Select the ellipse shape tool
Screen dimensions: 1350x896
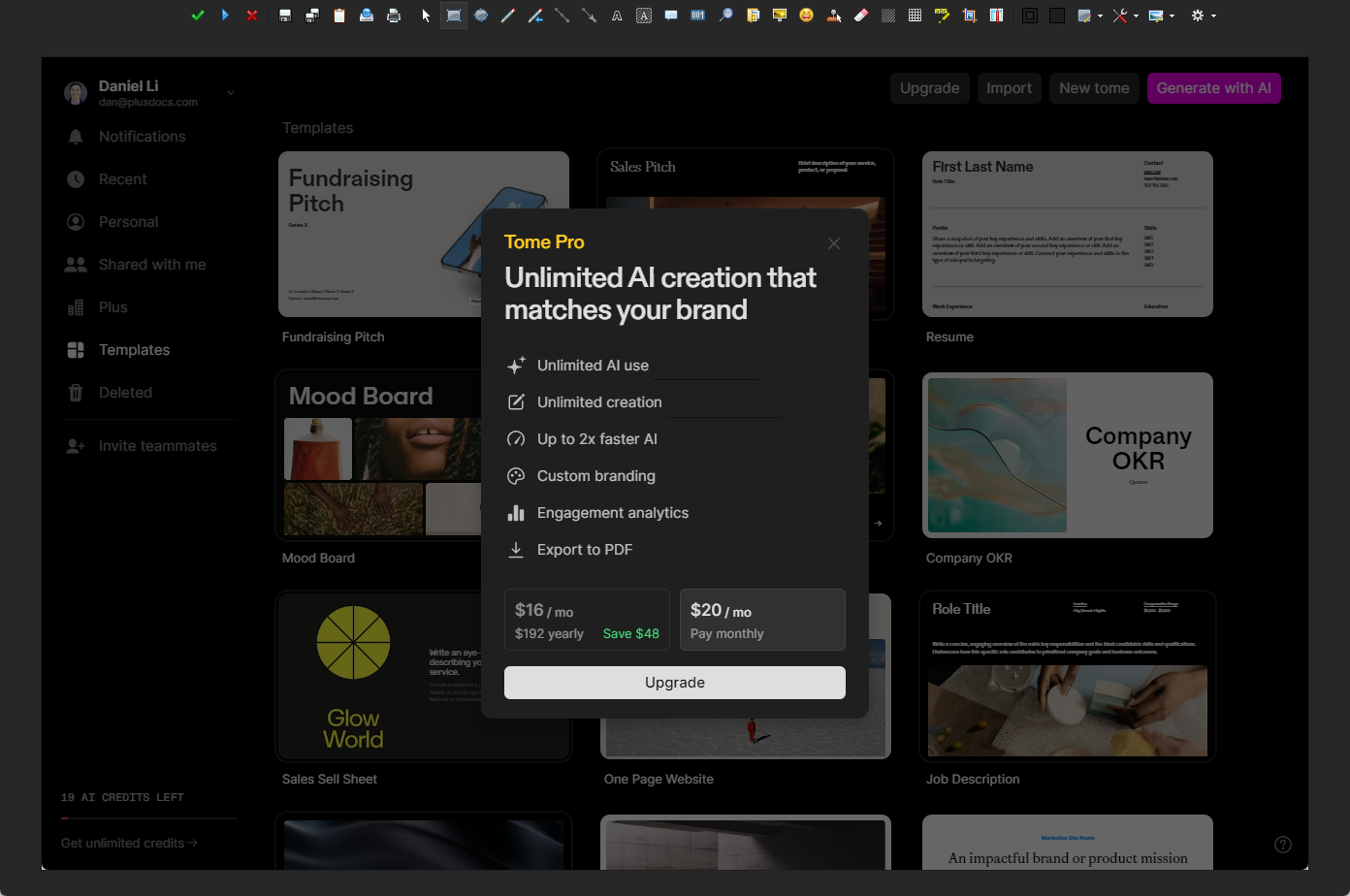[x=480, y=16]
